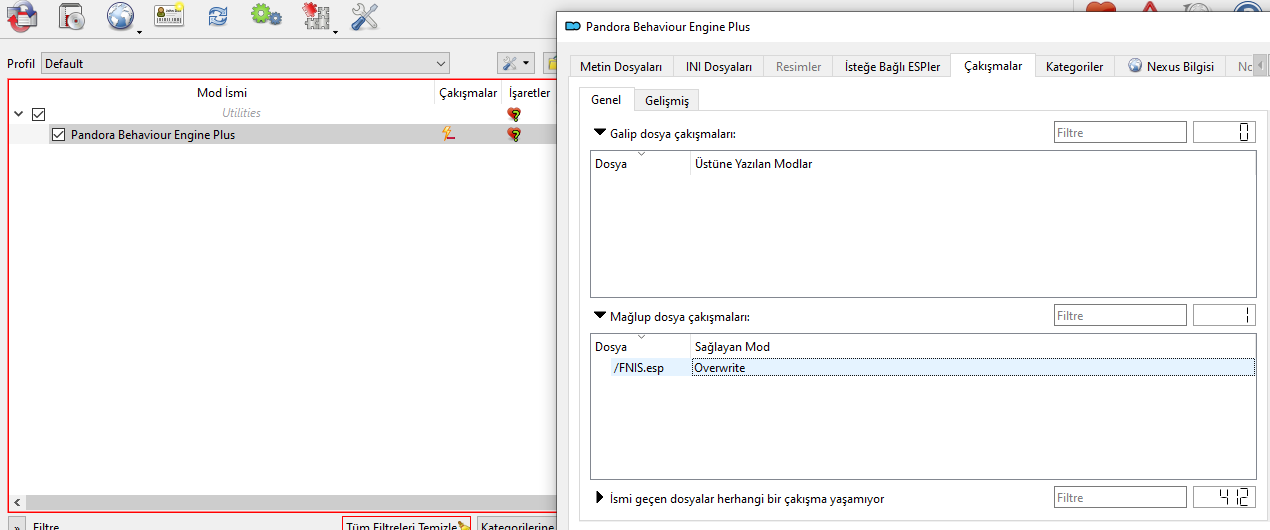Click the conflict lightning icon on the Pandora row
The height and width of the screenshot is (530, 1270).
(x=450, y=134)
